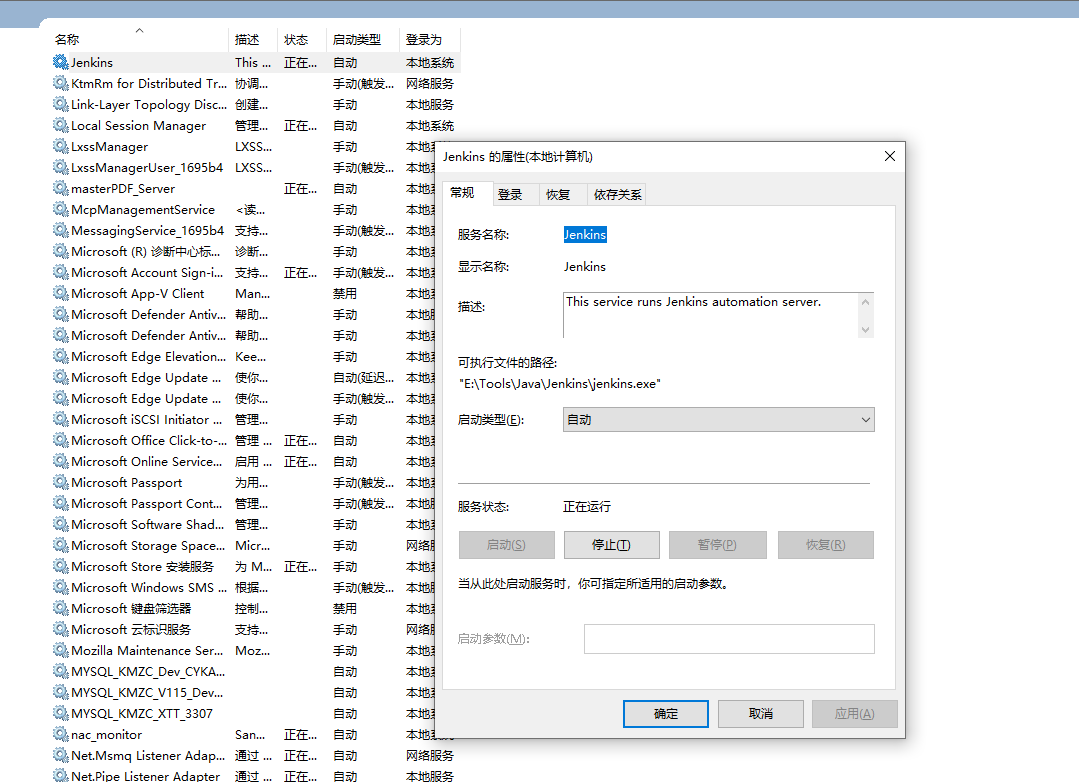1079x782 pixels.
Task: Click gear icon of Microsoft Storage Space service
Action: coord(61,545)
